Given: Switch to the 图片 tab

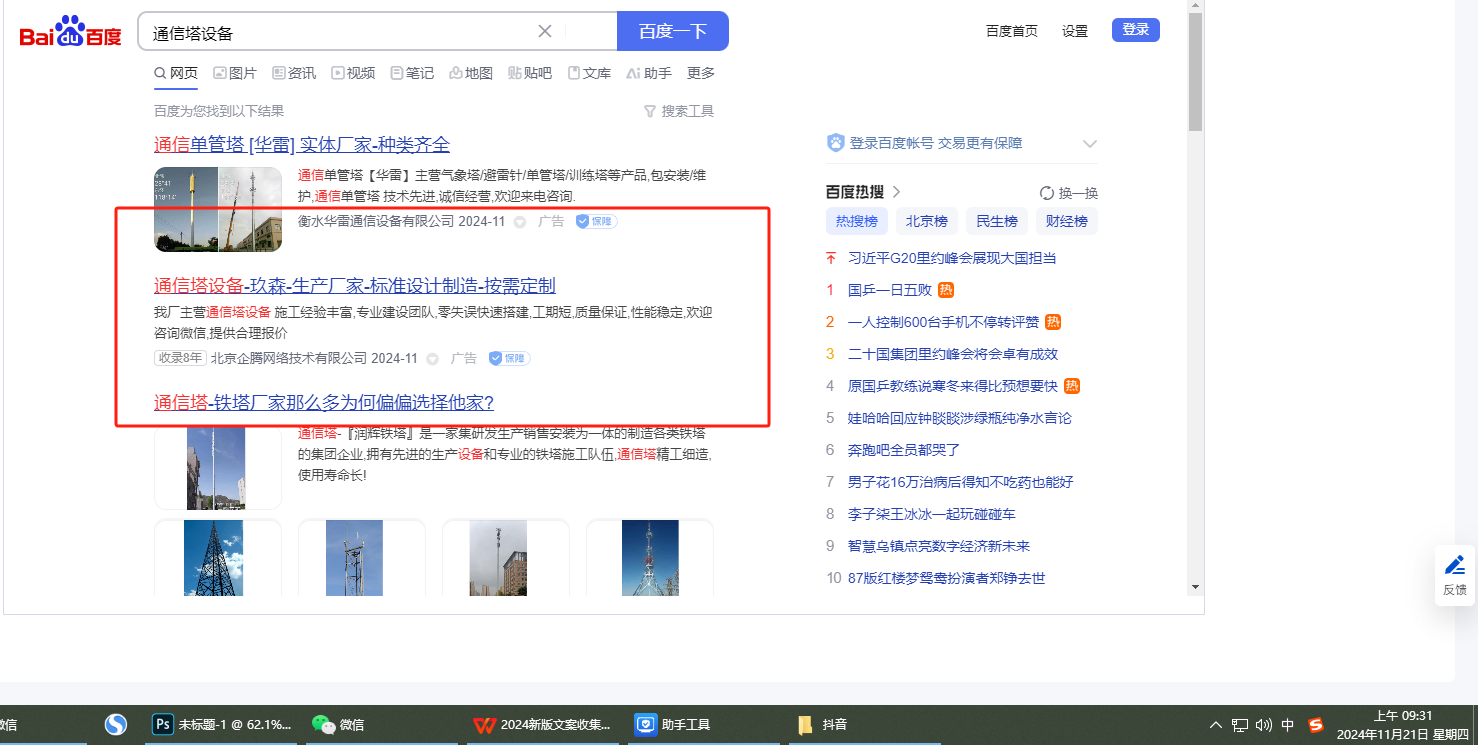Looking at the screenshot, I should 235,73.
